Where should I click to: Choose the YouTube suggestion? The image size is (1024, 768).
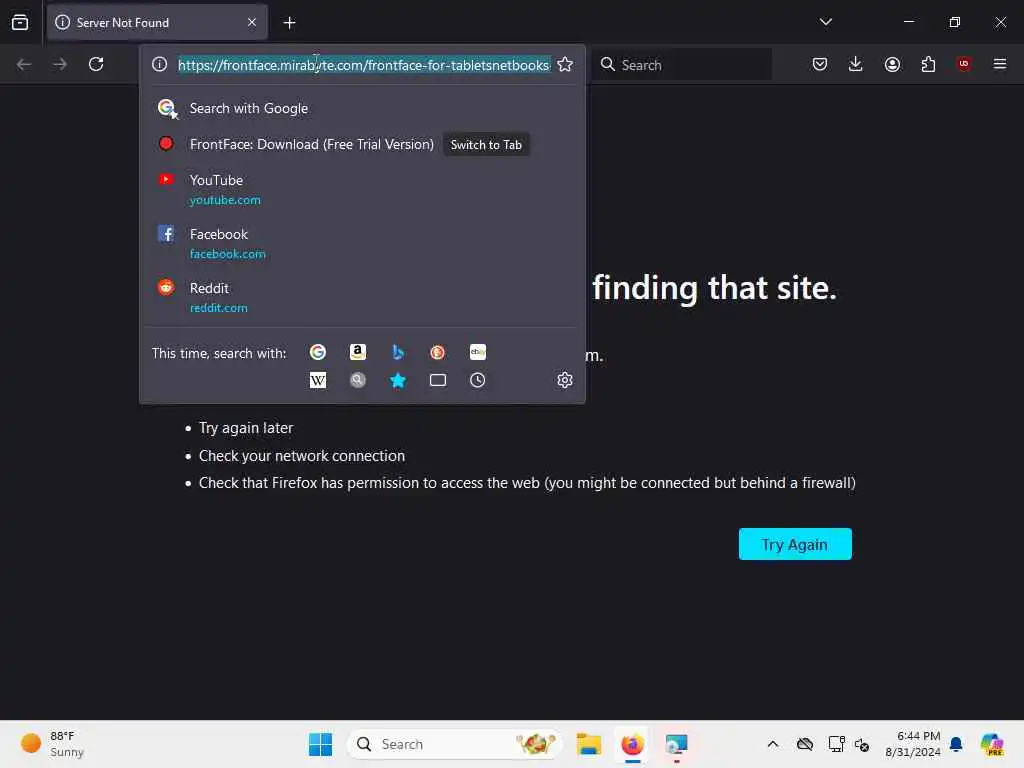pyautogui.click(x=362, y=189)
